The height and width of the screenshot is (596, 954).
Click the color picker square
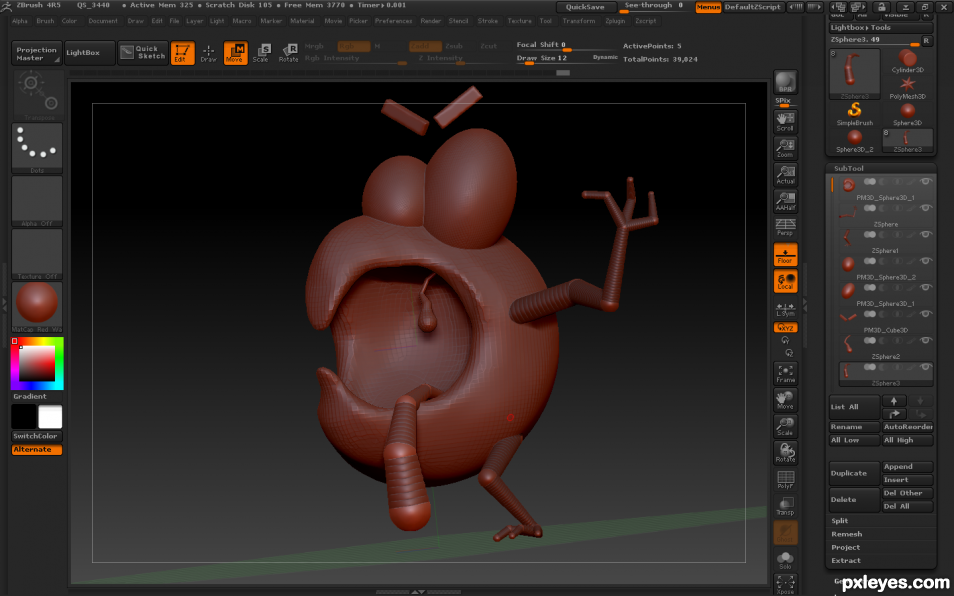click(x=37, y=364)
